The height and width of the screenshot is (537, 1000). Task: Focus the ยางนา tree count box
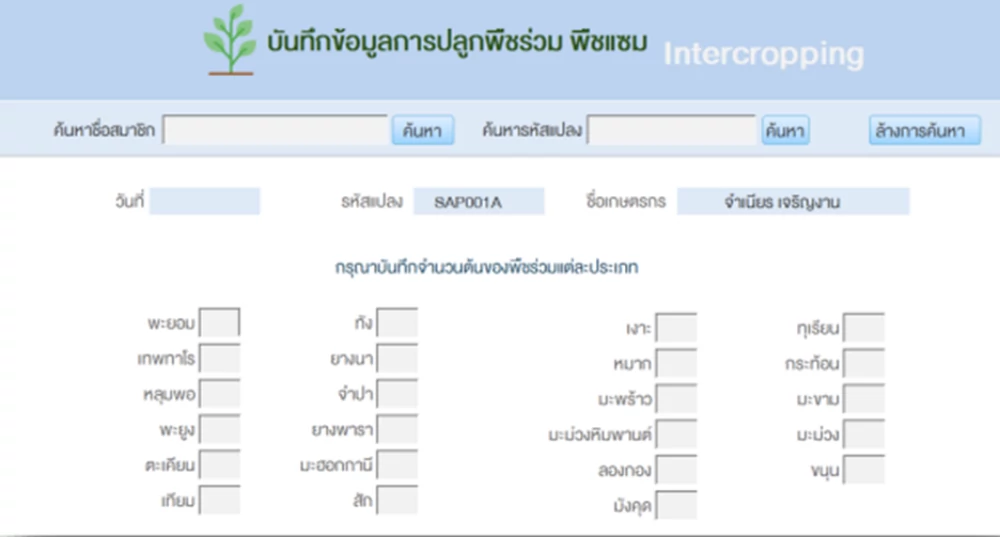click(x=397, y=359)
